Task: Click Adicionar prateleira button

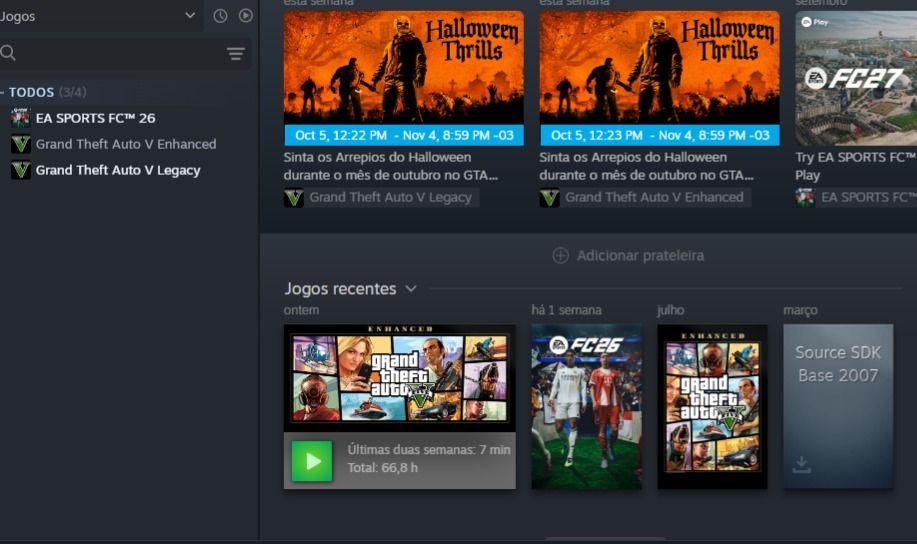Action: (x=628, y=256)
